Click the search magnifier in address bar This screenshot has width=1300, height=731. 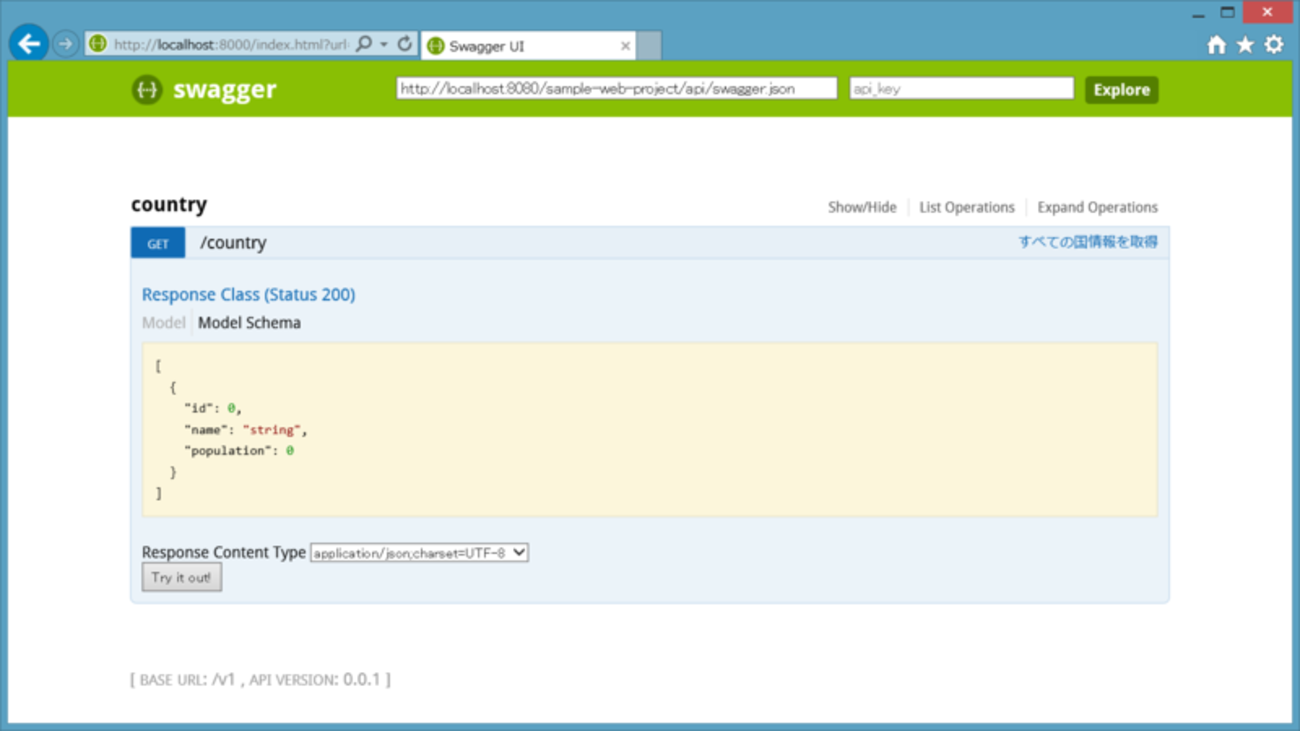[x=364, y=44]
